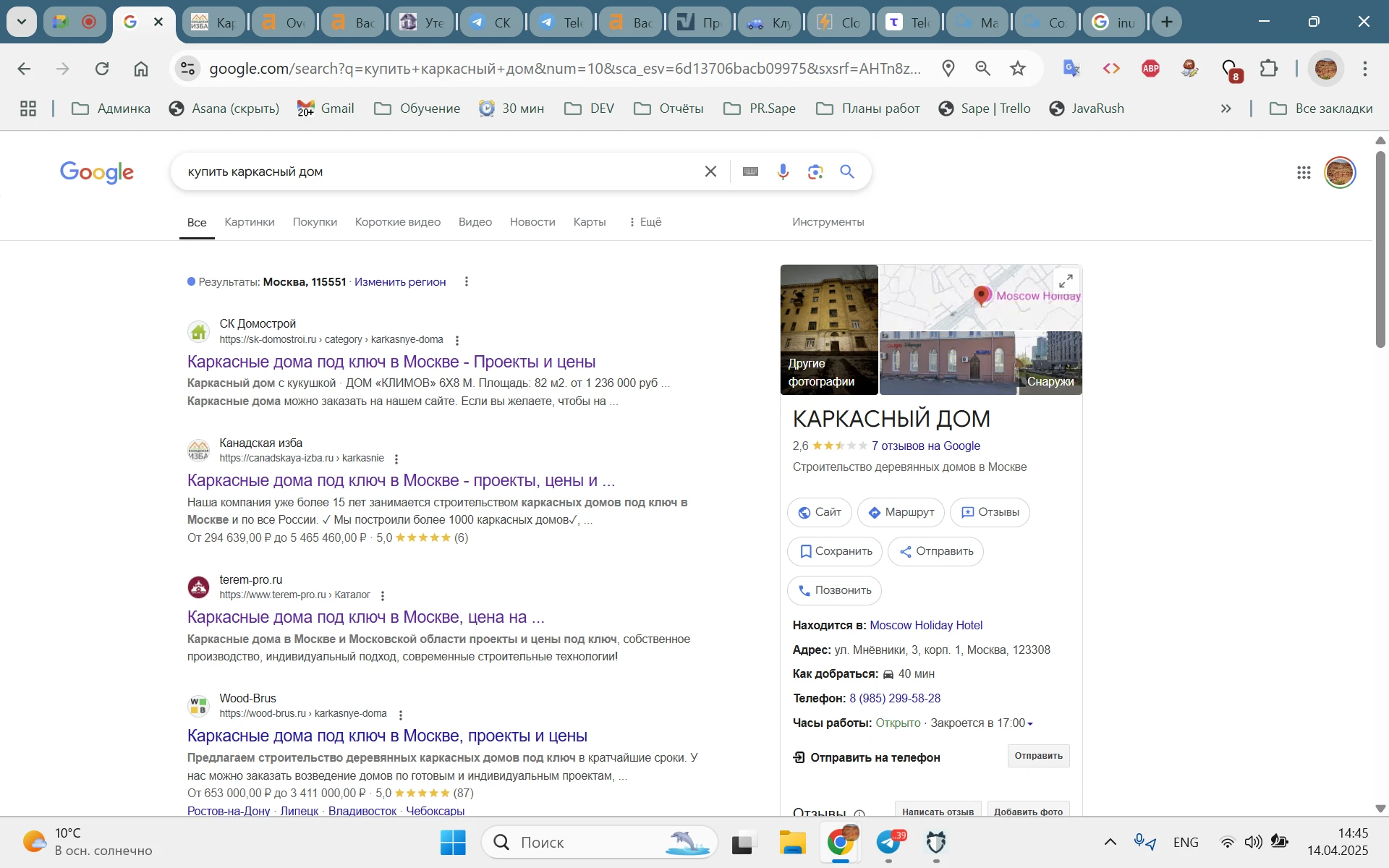
Task: Open the Google apps grid
Action: [x=1304, y=172]
